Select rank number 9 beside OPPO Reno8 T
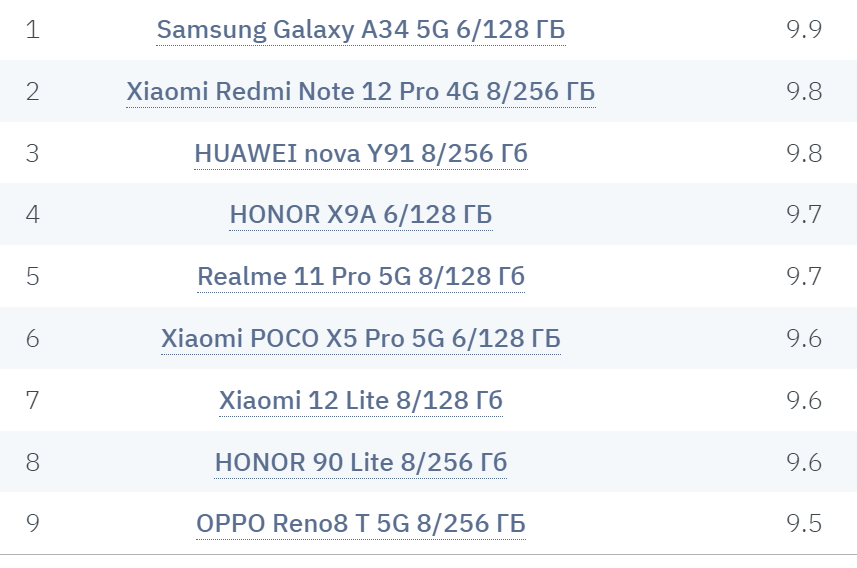This screenshot has width=857, height=568. [33, 523]
